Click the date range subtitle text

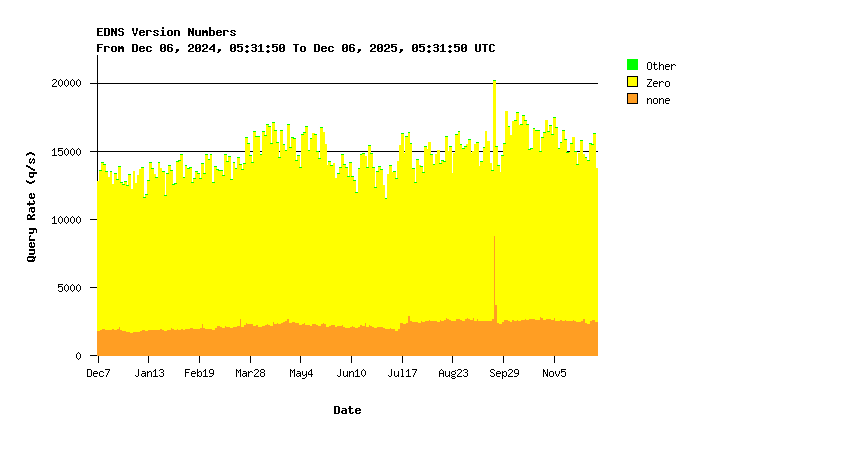[x=295, y=48]
